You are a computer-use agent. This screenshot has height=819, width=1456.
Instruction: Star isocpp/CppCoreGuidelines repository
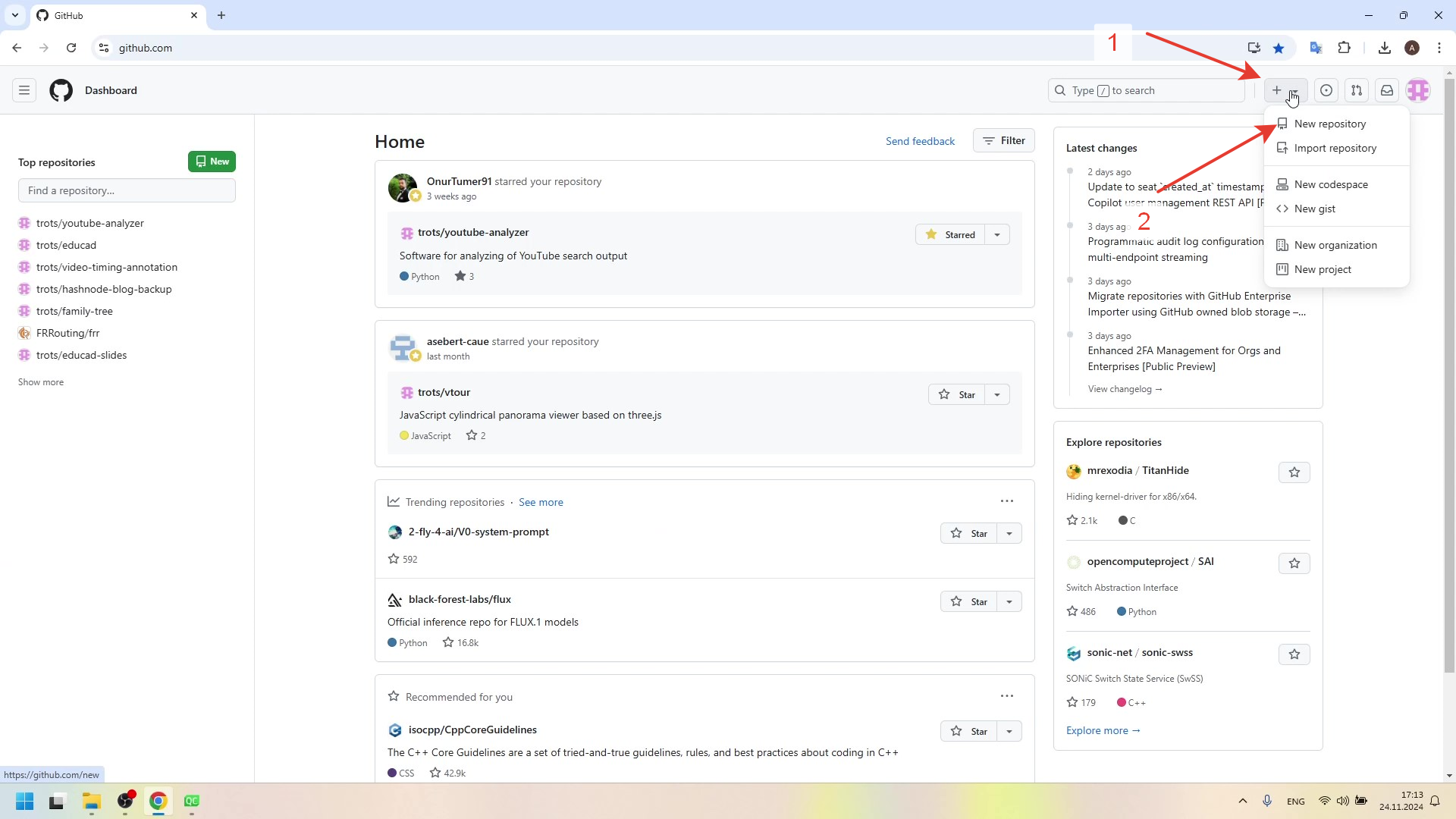(x=968, y=731)
